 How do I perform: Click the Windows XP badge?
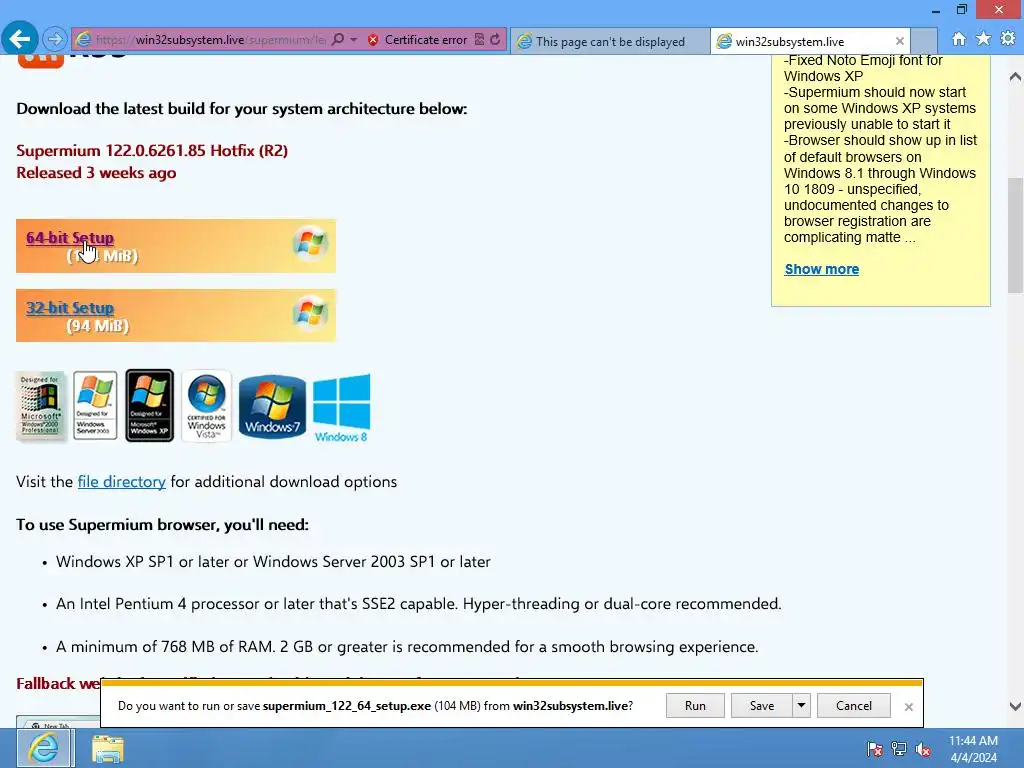click(x=150, y=406)
